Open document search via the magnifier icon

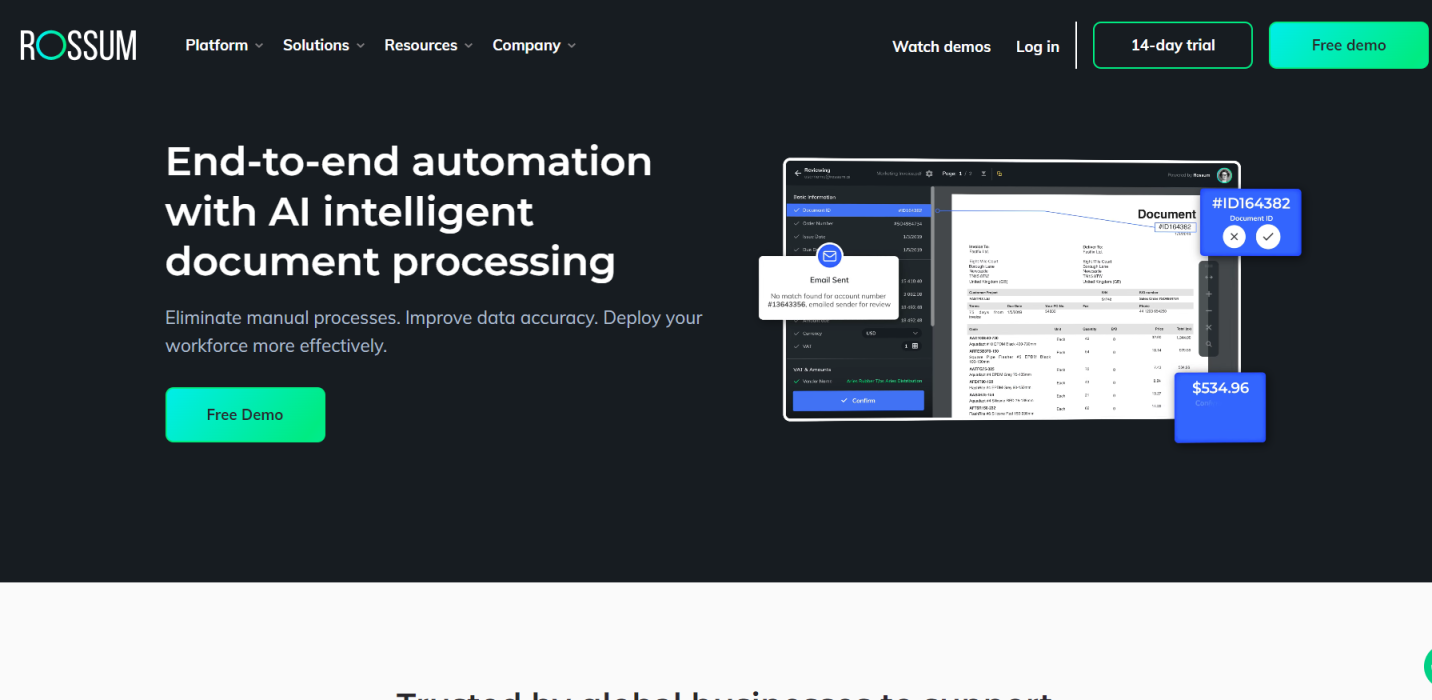point(1209,344)
